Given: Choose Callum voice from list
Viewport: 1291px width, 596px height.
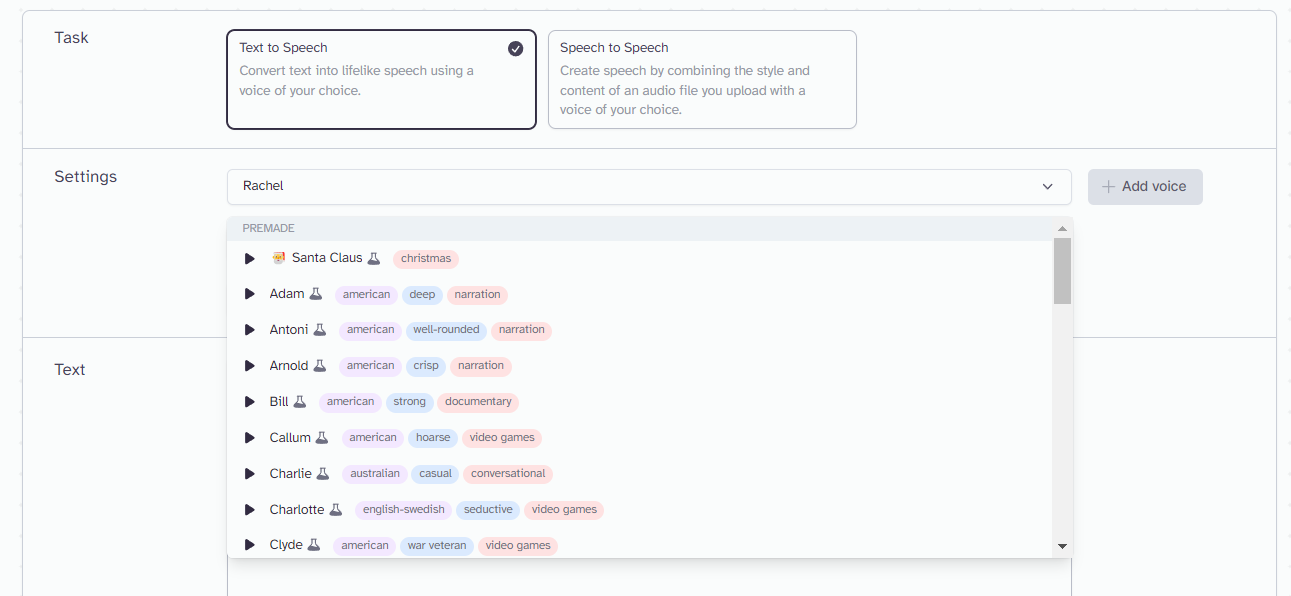Looking at the screenshot, I should [640, 438].
